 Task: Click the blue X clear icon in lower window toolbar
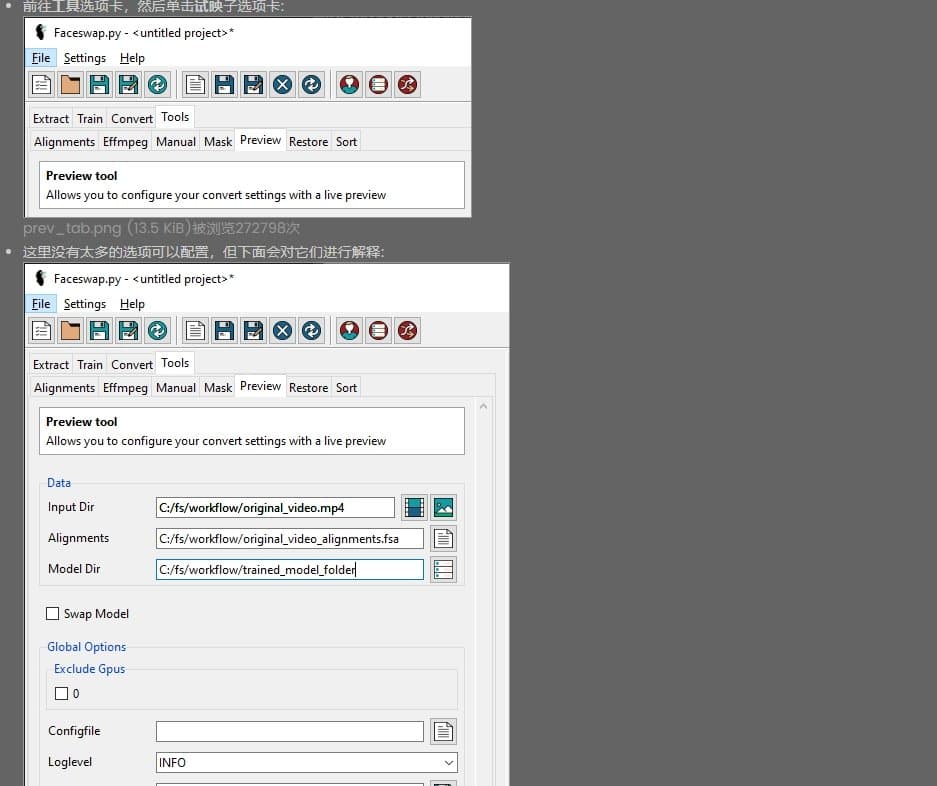[283, 331]
